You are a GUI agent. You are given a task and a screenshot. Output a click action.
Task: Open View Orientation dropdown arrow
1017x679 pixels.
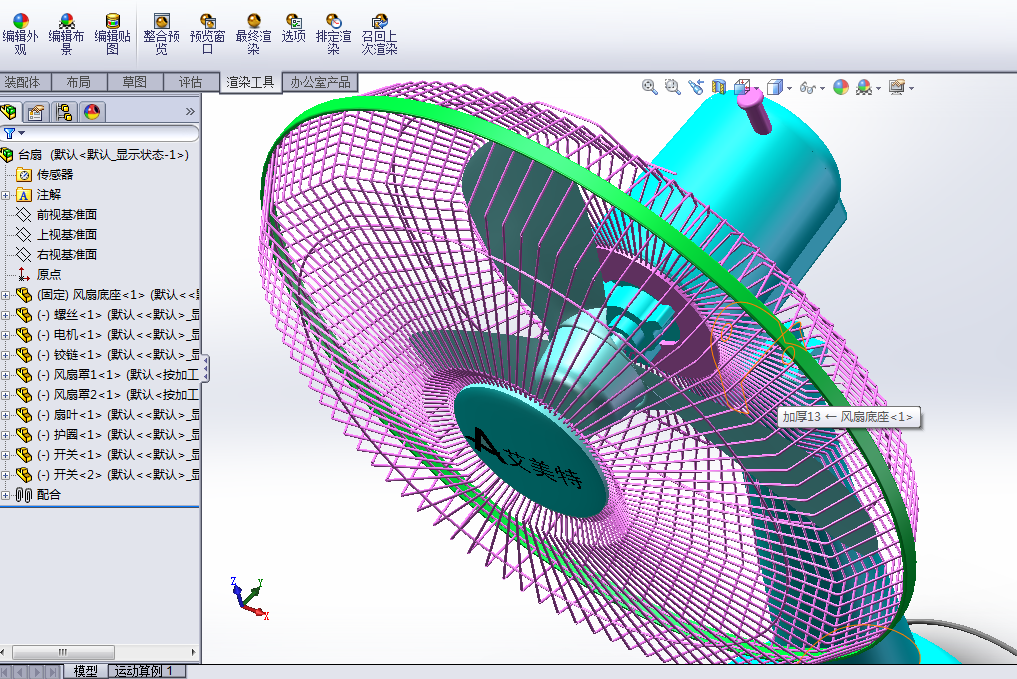756,88
